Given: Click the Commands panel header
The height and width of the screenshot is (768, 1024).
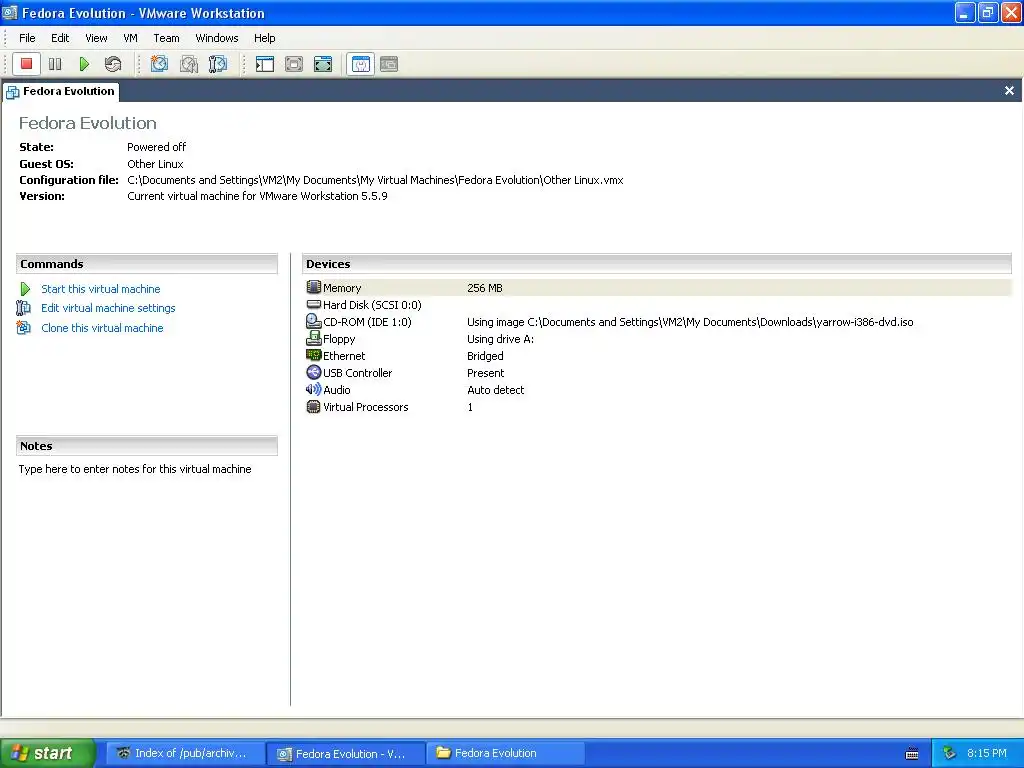Looking at the screenshot, I should (147, 264).
